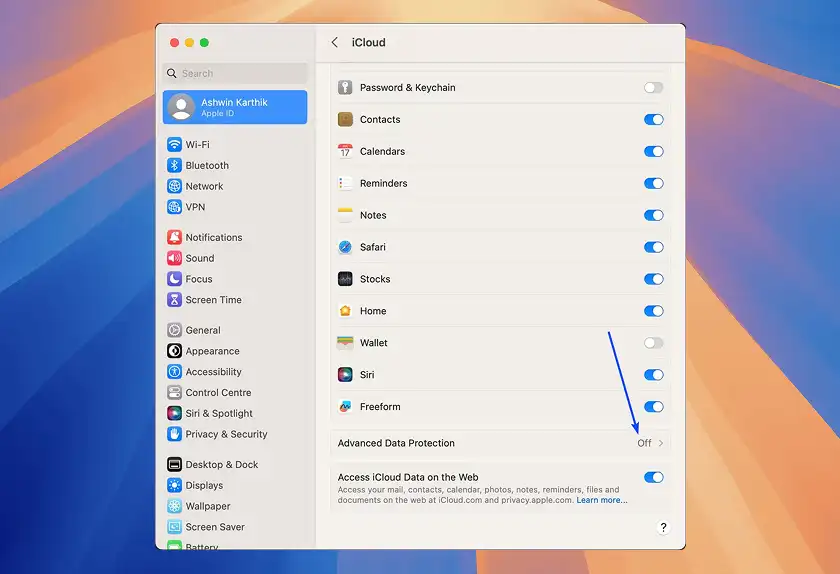Click the Reminders list icon
Screen dimensions: 840x574
tap(345, 183)
